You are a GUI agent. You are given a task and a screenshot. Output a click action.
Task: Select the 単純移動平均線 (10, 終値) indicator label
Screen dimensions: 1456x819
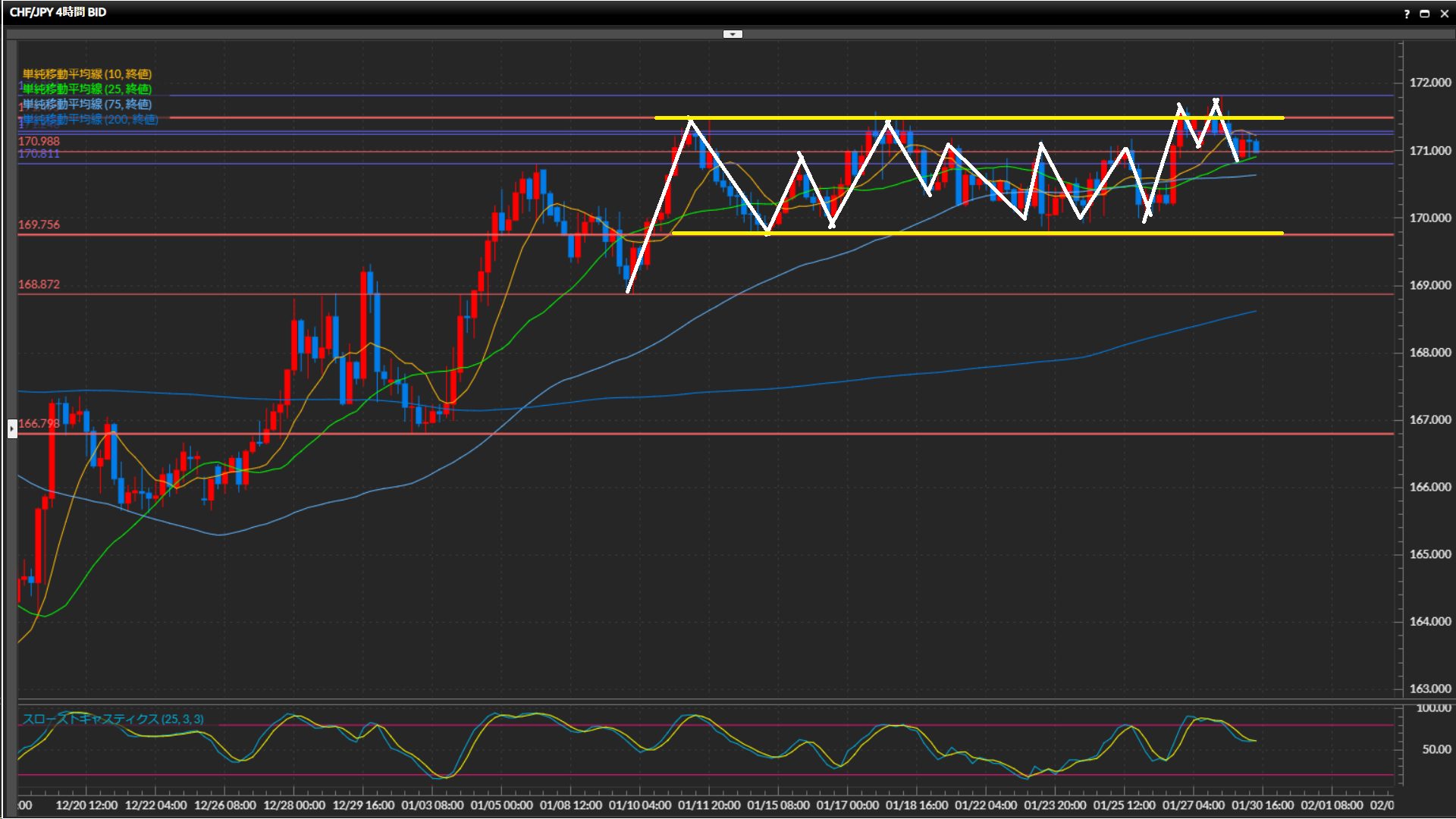click(x=87, y=74)
